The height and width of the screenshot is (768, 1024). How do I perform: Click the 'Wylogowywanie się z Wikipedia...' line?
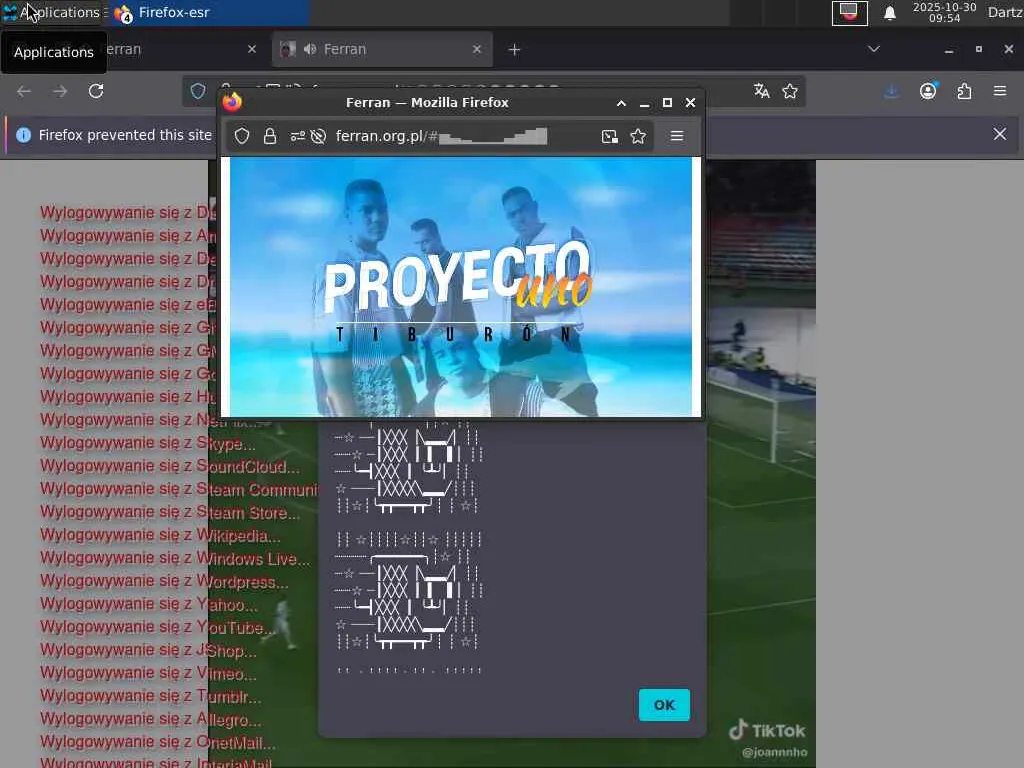click(161, 536)
